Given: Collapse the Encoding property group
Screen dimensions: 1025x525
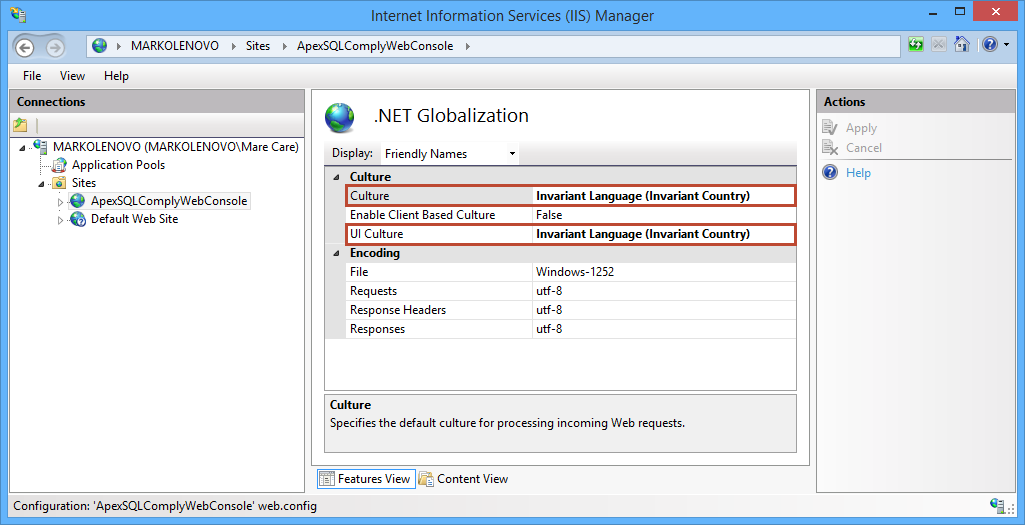Looking at the screenshot, I should 337,253.
